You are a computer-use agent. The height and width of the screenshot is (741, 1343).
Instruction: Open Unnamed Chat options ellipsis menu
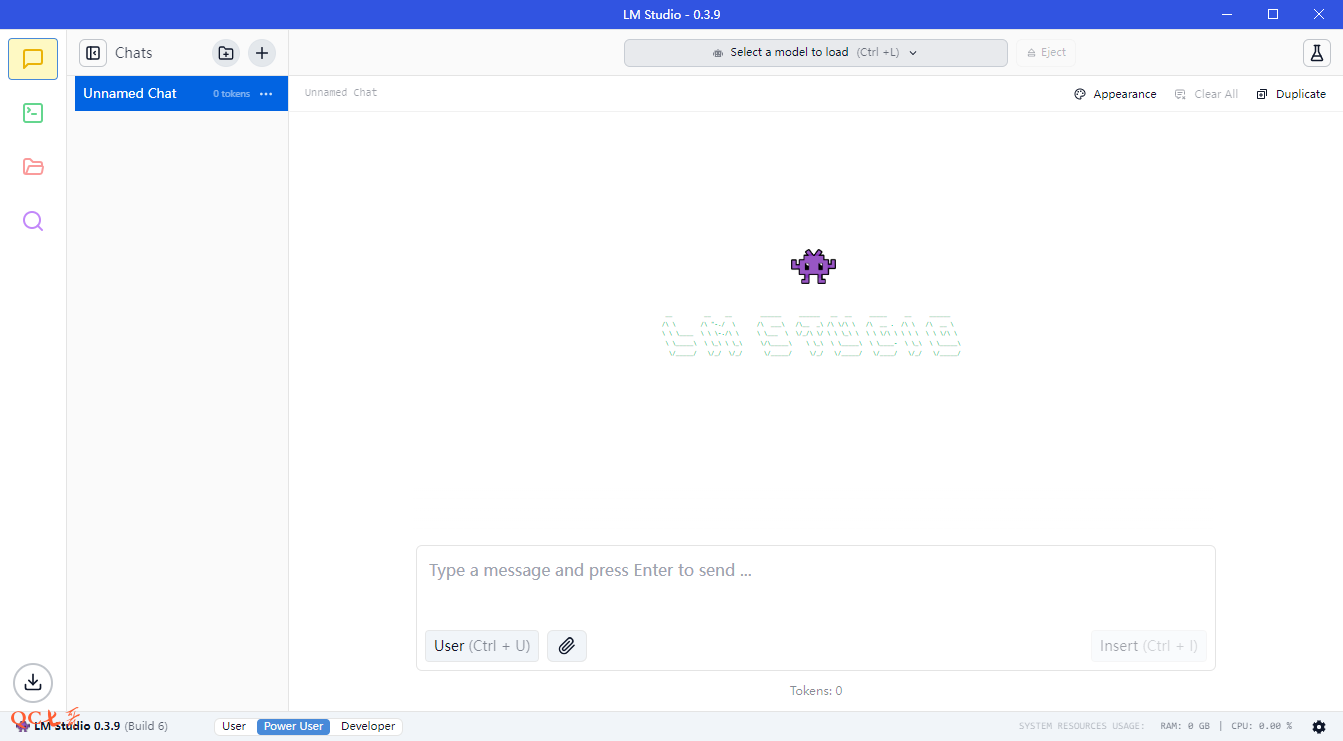[266, 94]
